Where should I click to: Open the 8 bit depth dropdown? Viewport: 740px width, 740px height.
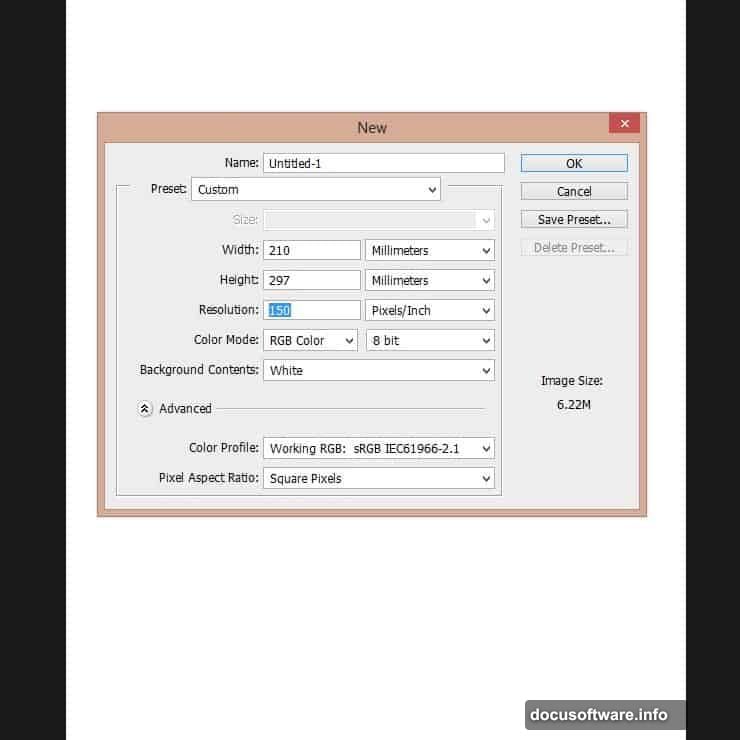pos(430,340)
